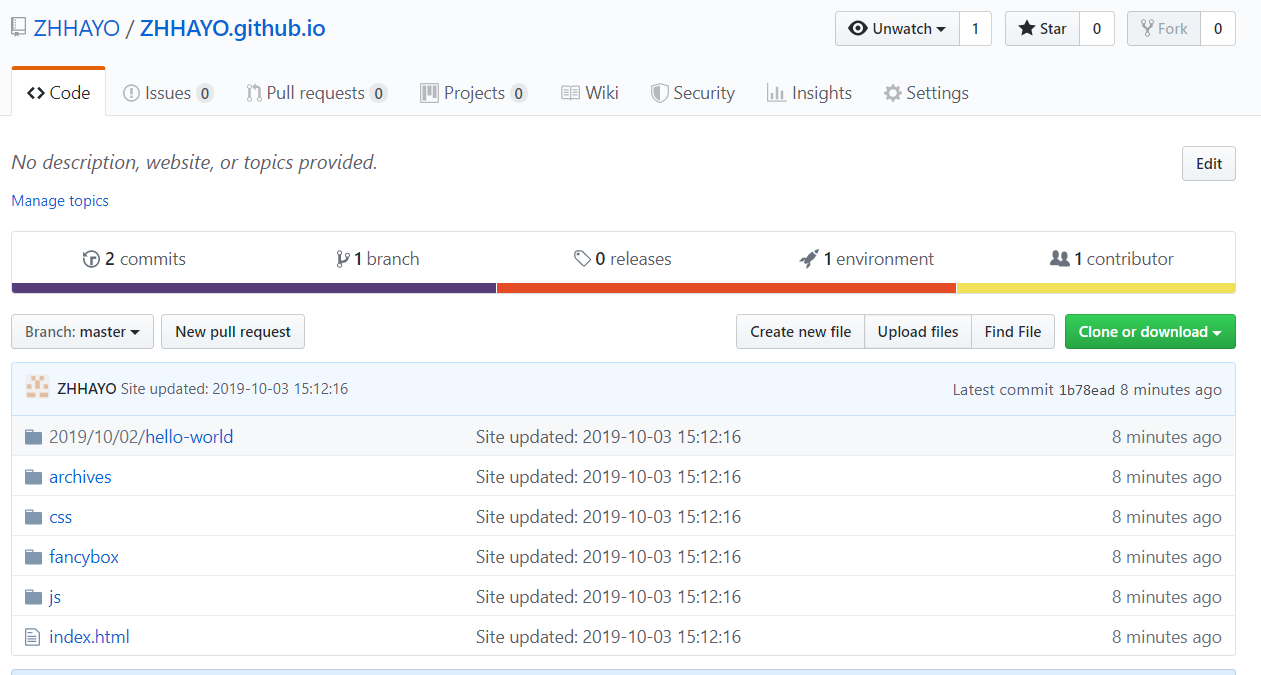This screenshot has height=675, width=1261.
Task: Click the people icon beside 1 contributor
Action: click(1060, 259)
